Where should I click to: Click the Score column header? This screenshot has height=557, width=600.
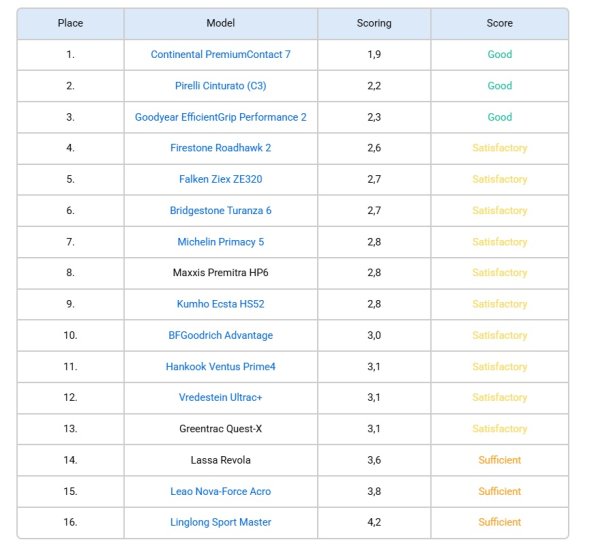pos(499,23)
